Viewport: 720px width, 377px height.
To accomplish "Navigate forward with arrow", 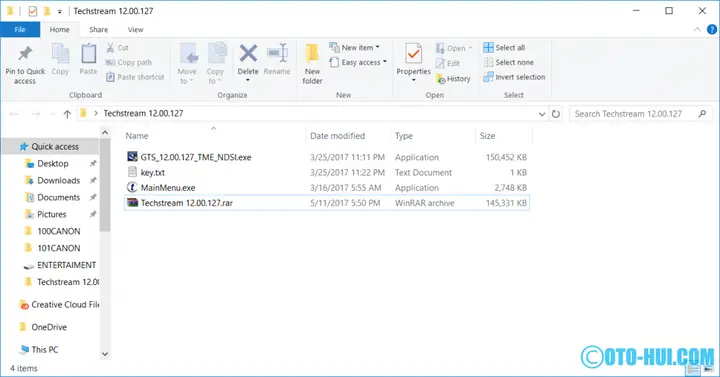I will (x=36, y=114).
